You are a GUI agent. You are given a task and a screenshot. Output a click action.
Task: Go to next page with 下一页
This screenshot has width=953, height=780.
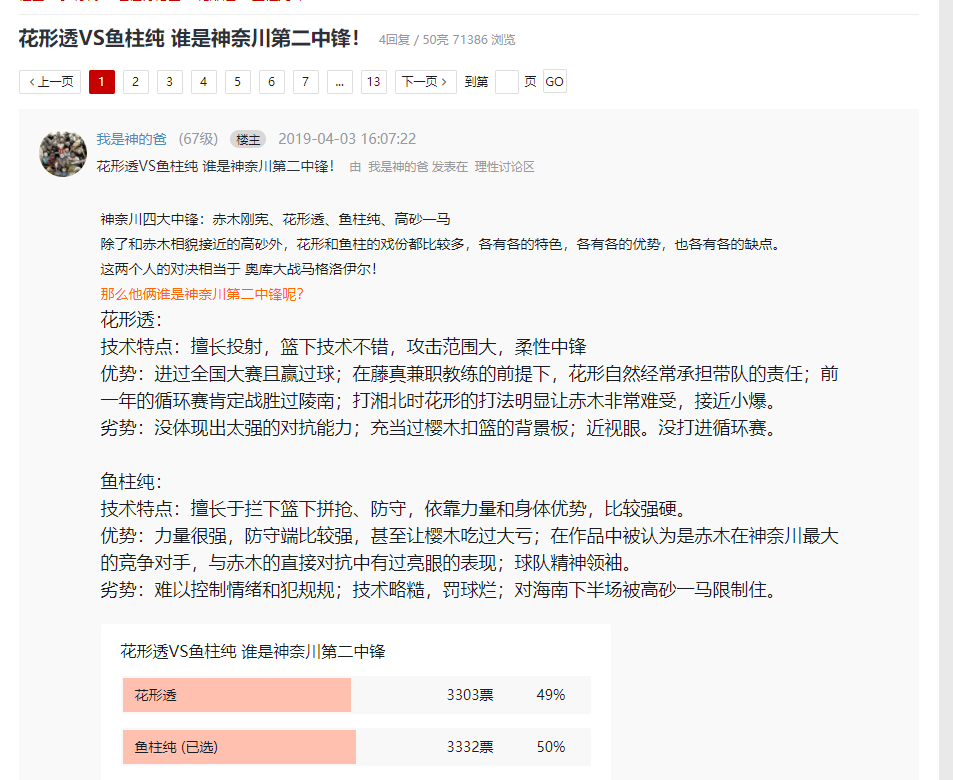tap(425, 82)
